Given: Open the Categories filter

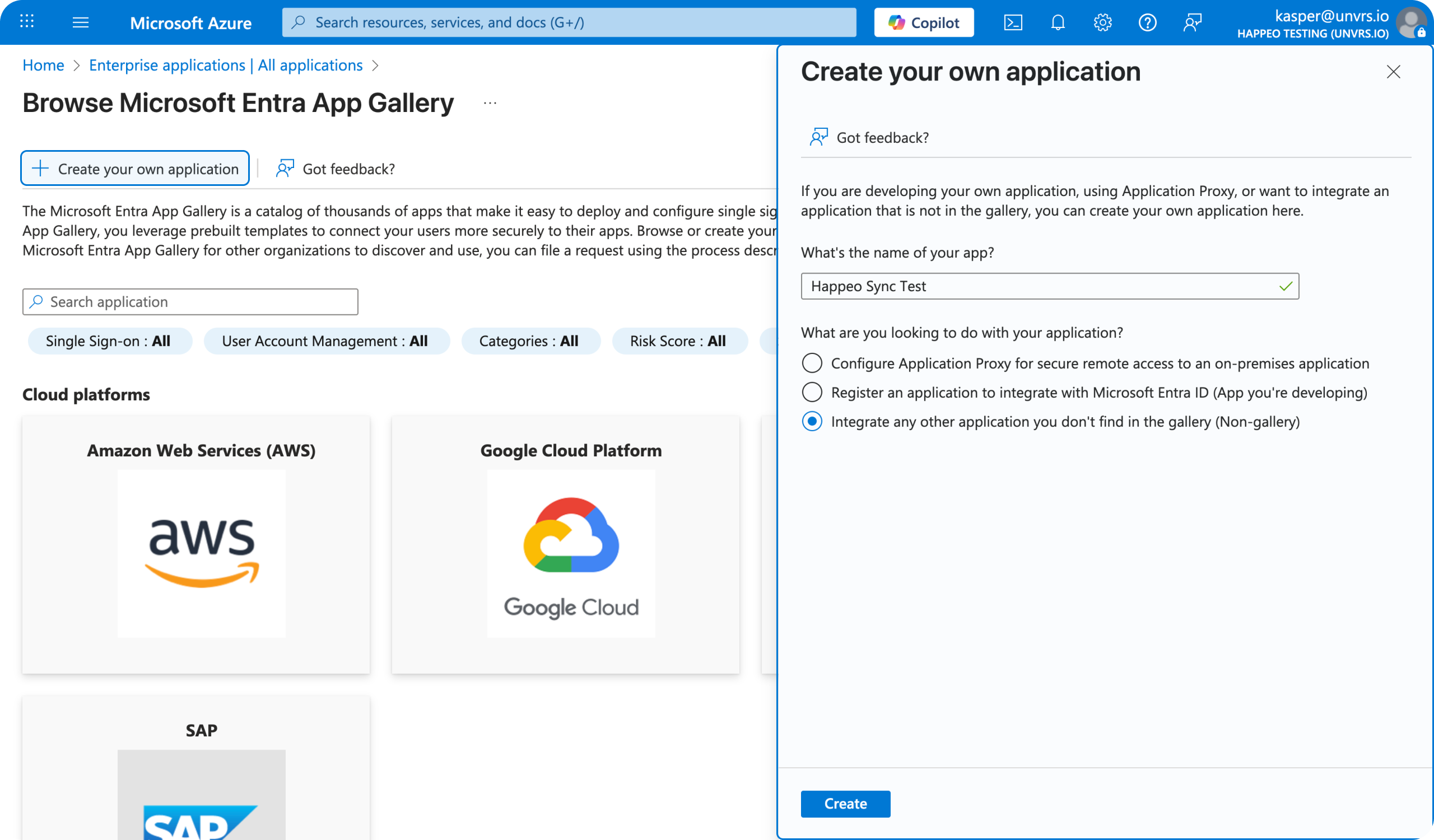Looking at the screenshot, I should point(530,340).
